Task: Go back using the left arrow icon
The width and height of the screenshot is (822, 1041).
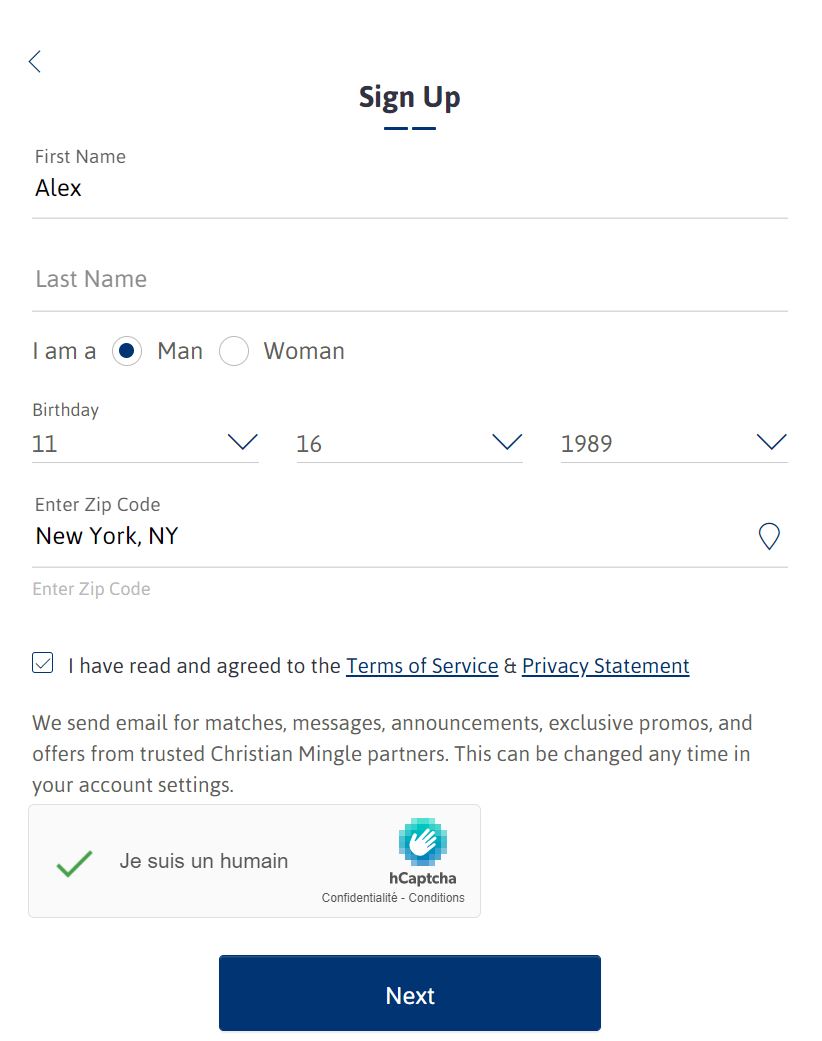Action: (x=35, y=62)
